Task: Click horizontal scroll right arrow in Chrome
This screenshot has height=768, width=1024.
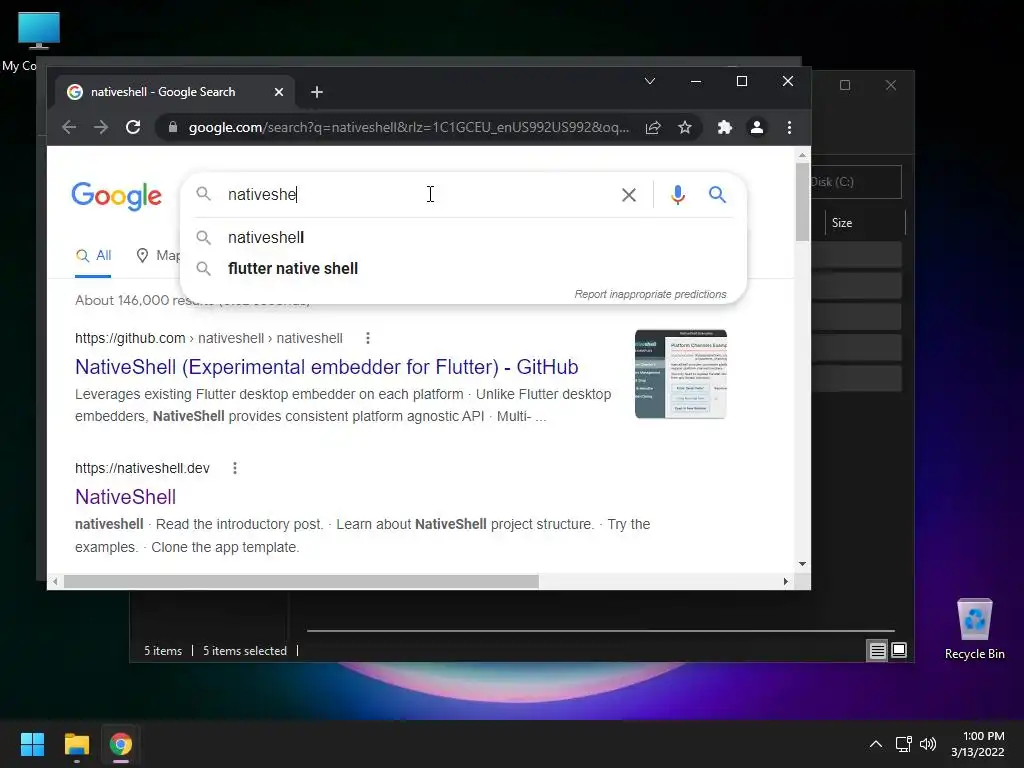Action: 786,581
